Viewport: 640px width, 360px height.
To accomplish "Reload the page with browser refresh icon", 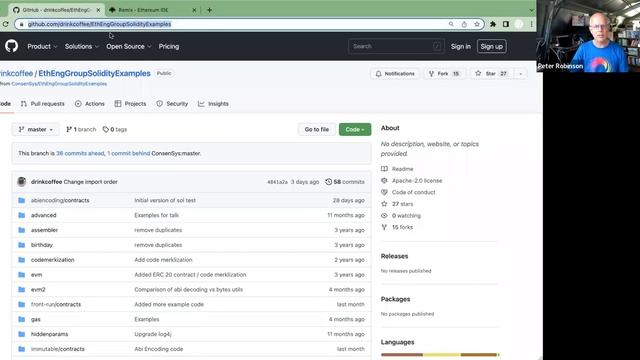I will point(5,24).
